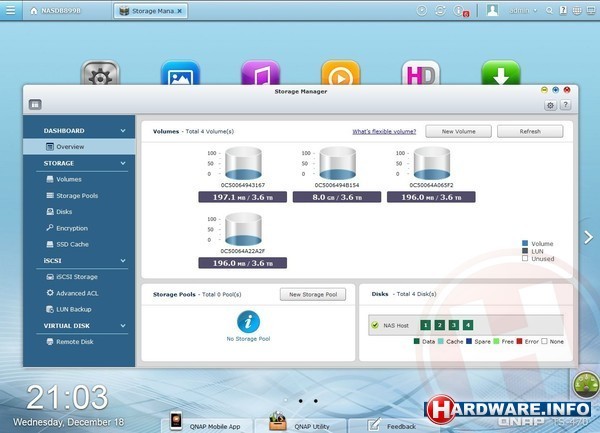The height and width of the screenshot is (433, 600).
Task: Click the No Storage Pool info icon
Action: pyautogui.click(x=248, y=321)
